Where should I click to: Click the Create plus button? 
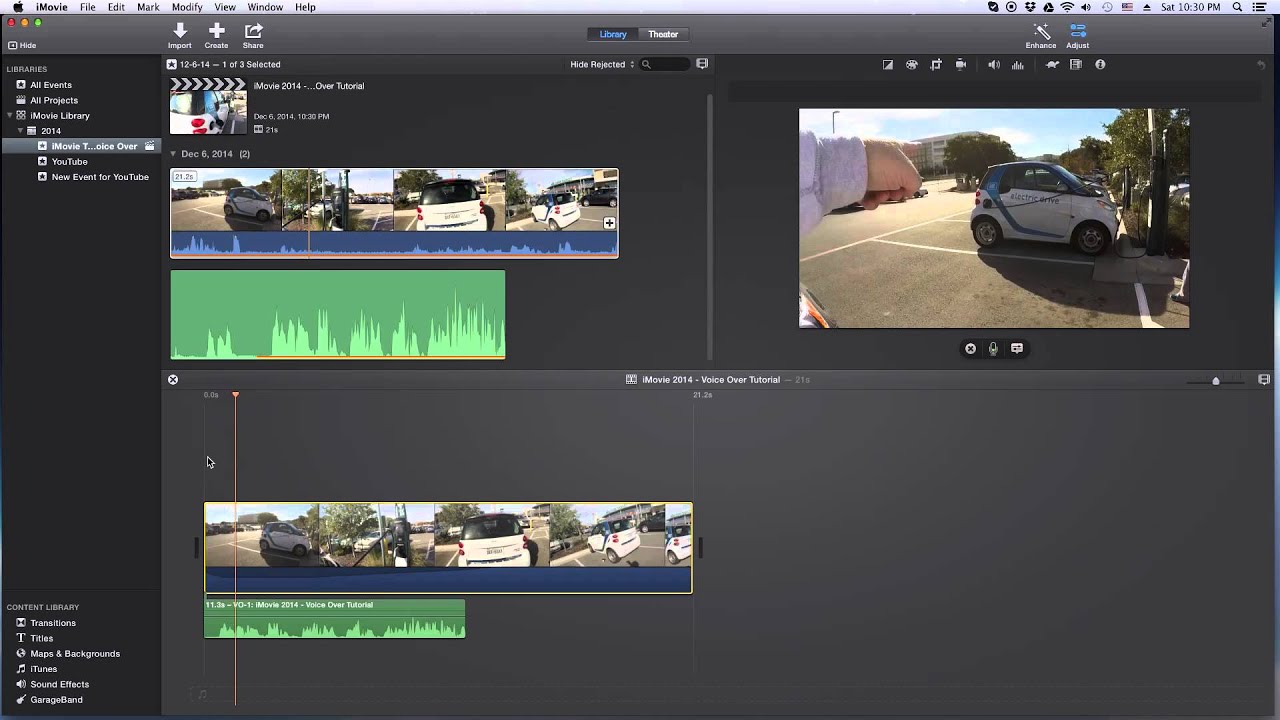coord(216,36)
